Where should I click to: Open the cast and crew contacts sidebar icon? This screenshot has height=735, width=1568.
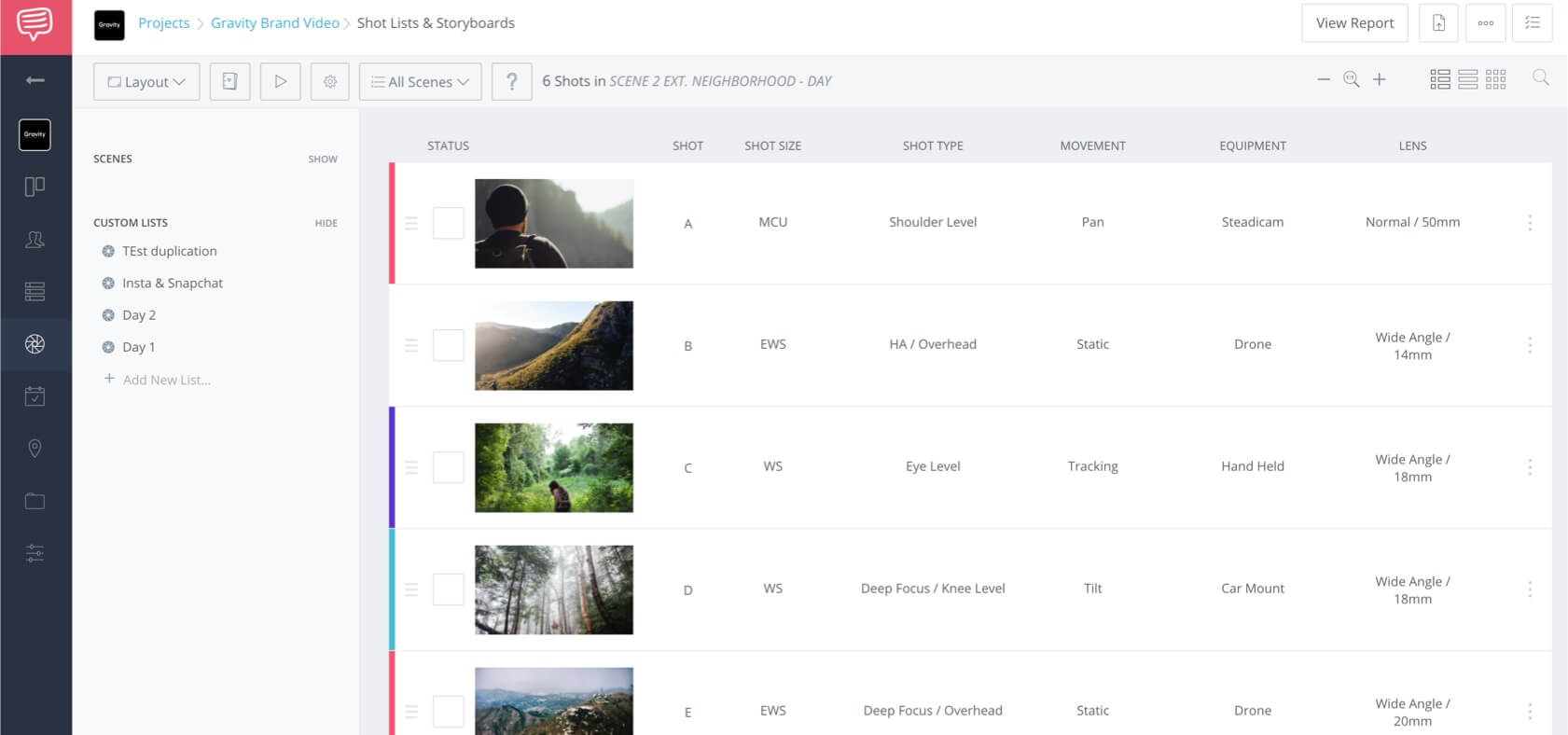[x=35, y=239]
